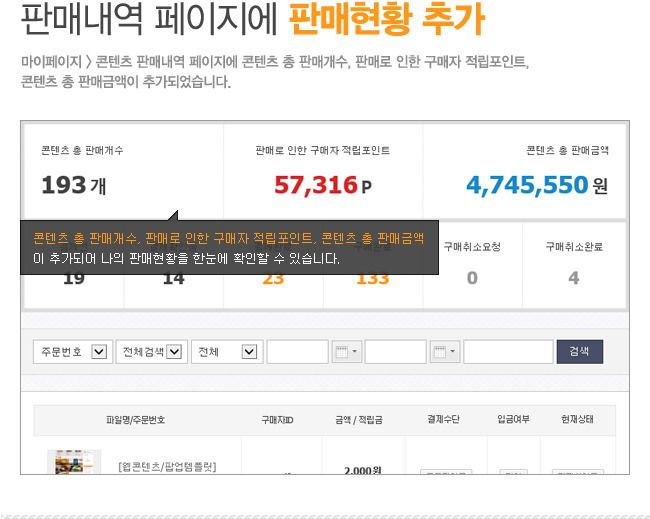Open the [웹콘텐츠/팝업템플릿] item link

(167, 467)
